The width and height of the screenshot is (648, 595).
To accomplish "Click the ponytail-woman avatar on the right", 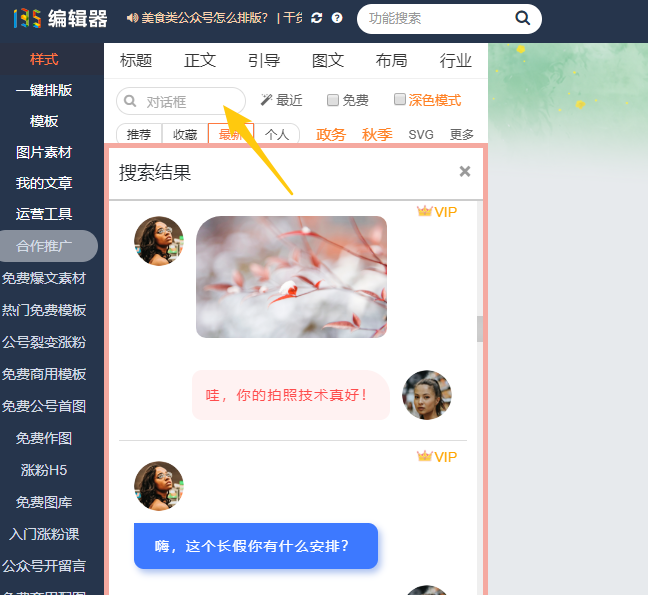I will (x=427, y=395).
